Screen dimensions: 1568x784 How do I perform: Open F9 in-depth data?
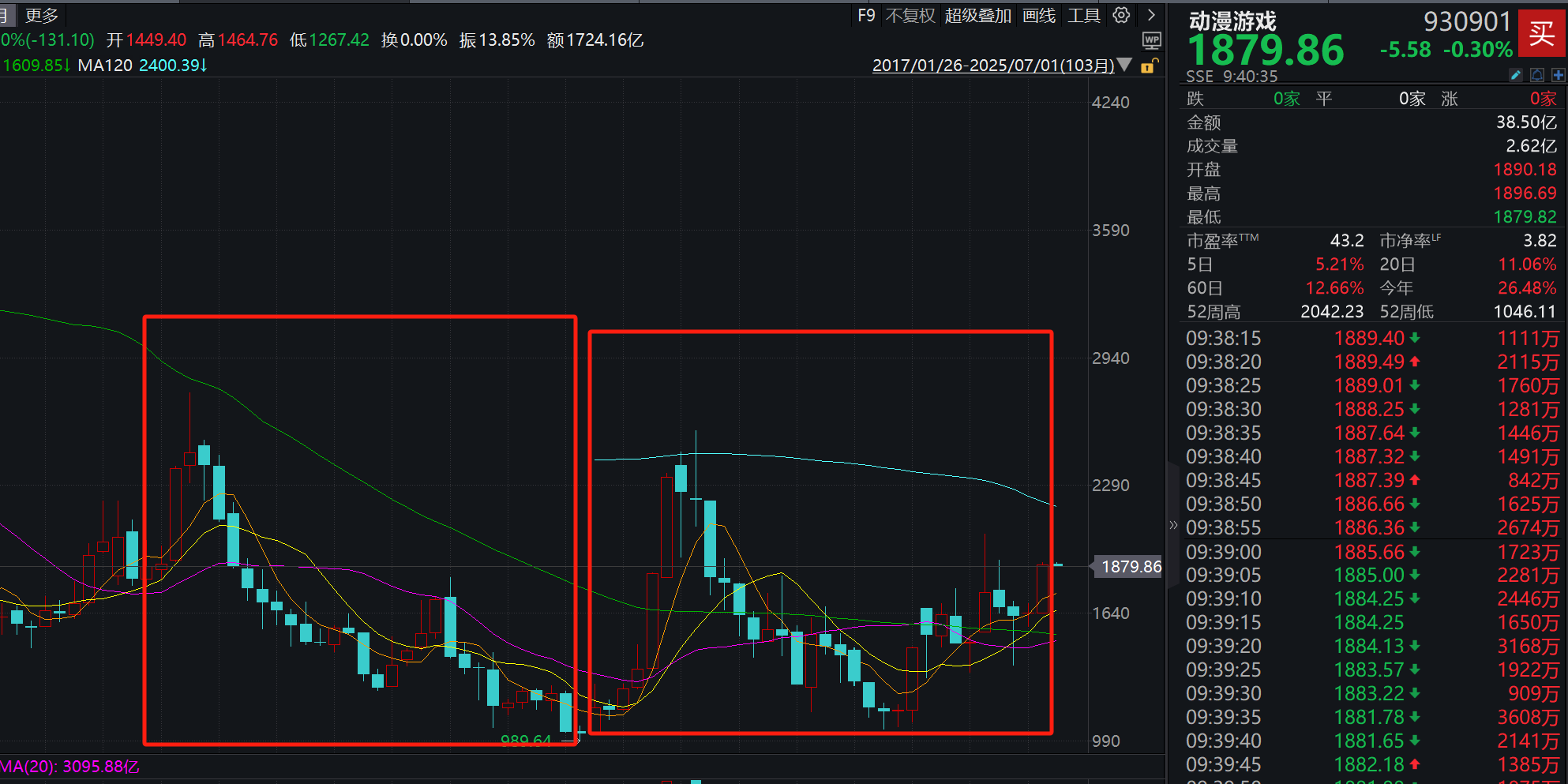866,16
